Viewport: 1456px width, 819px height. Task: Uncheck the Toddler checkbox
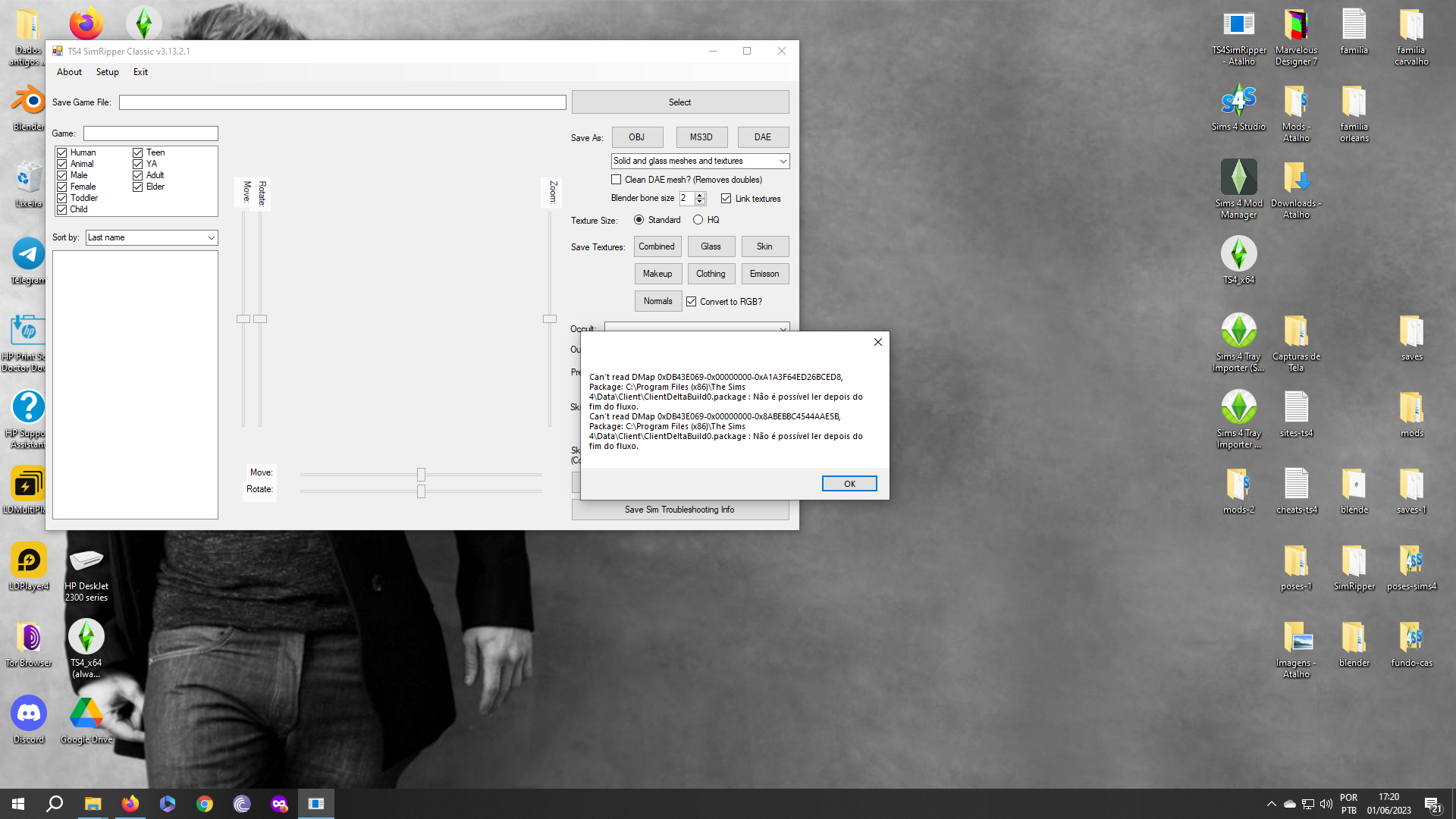pos(61,198)
